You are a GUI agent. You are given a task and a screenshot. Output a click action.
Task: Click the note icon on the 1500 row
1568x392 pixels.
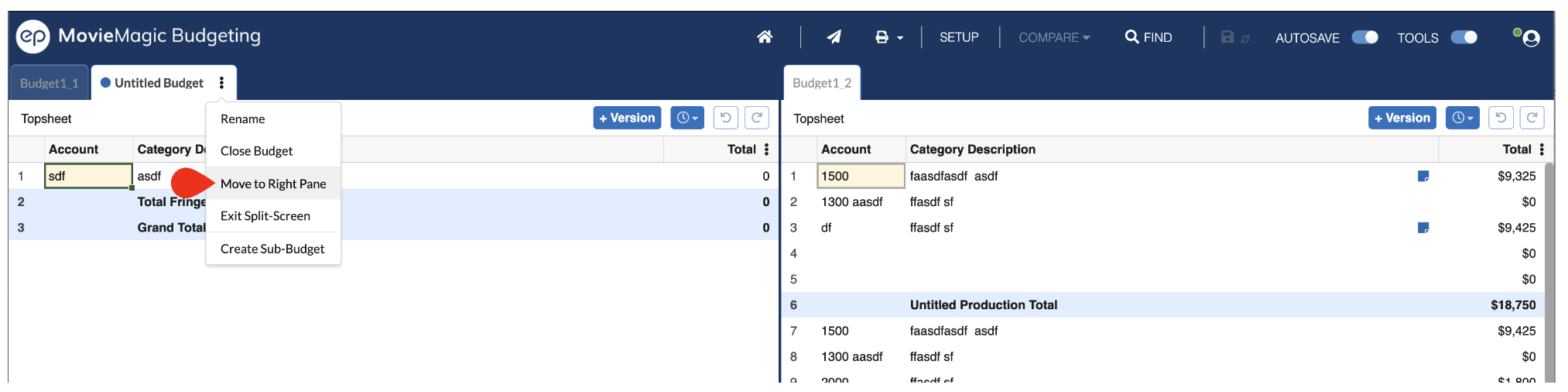1422,177
